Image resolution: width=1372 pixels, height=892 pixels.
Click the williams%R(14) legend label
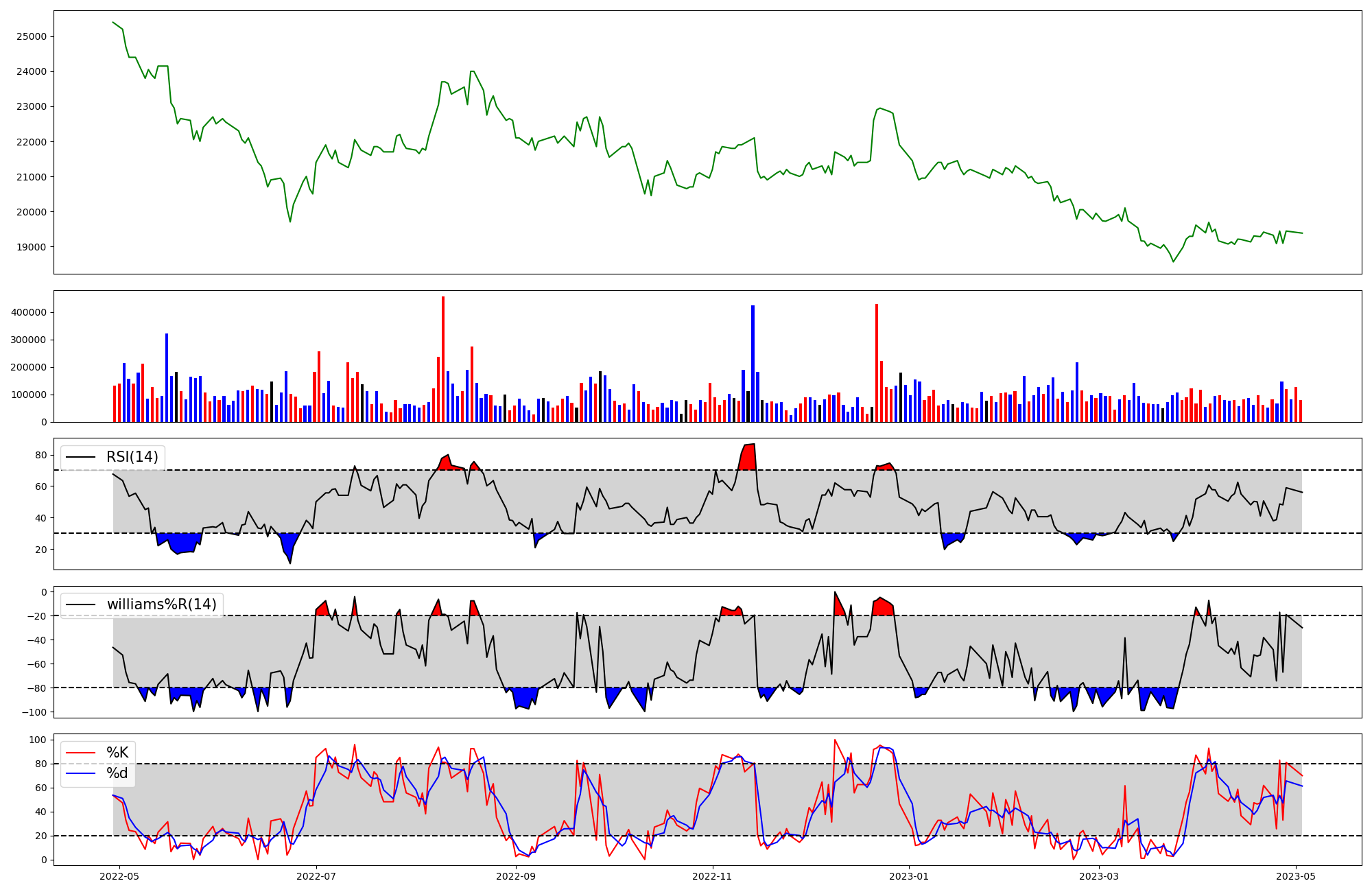pos(161,605)
